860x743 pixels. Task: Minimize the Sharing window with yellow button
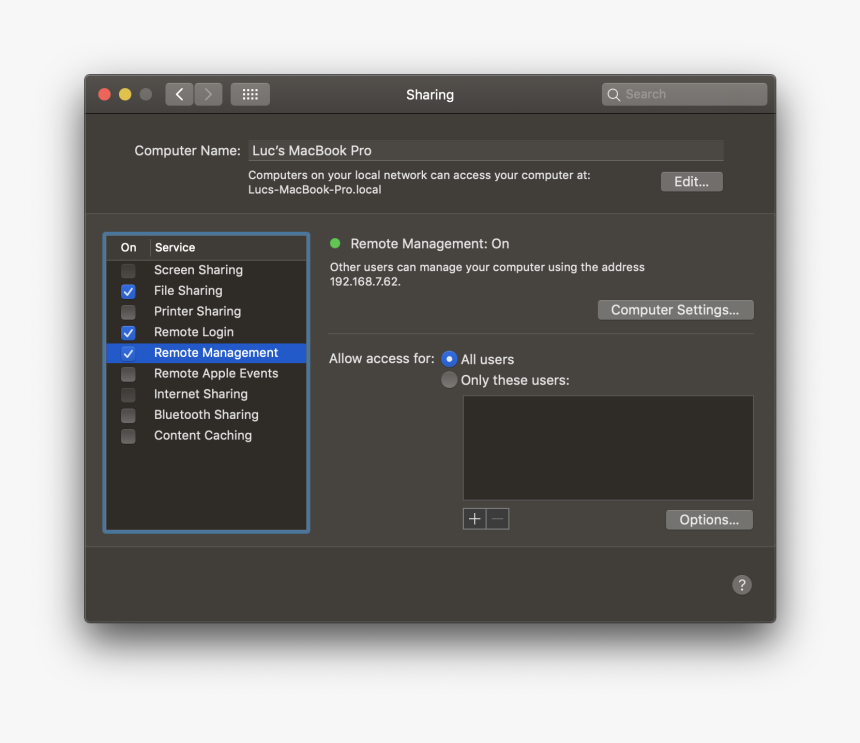[125, 94]
